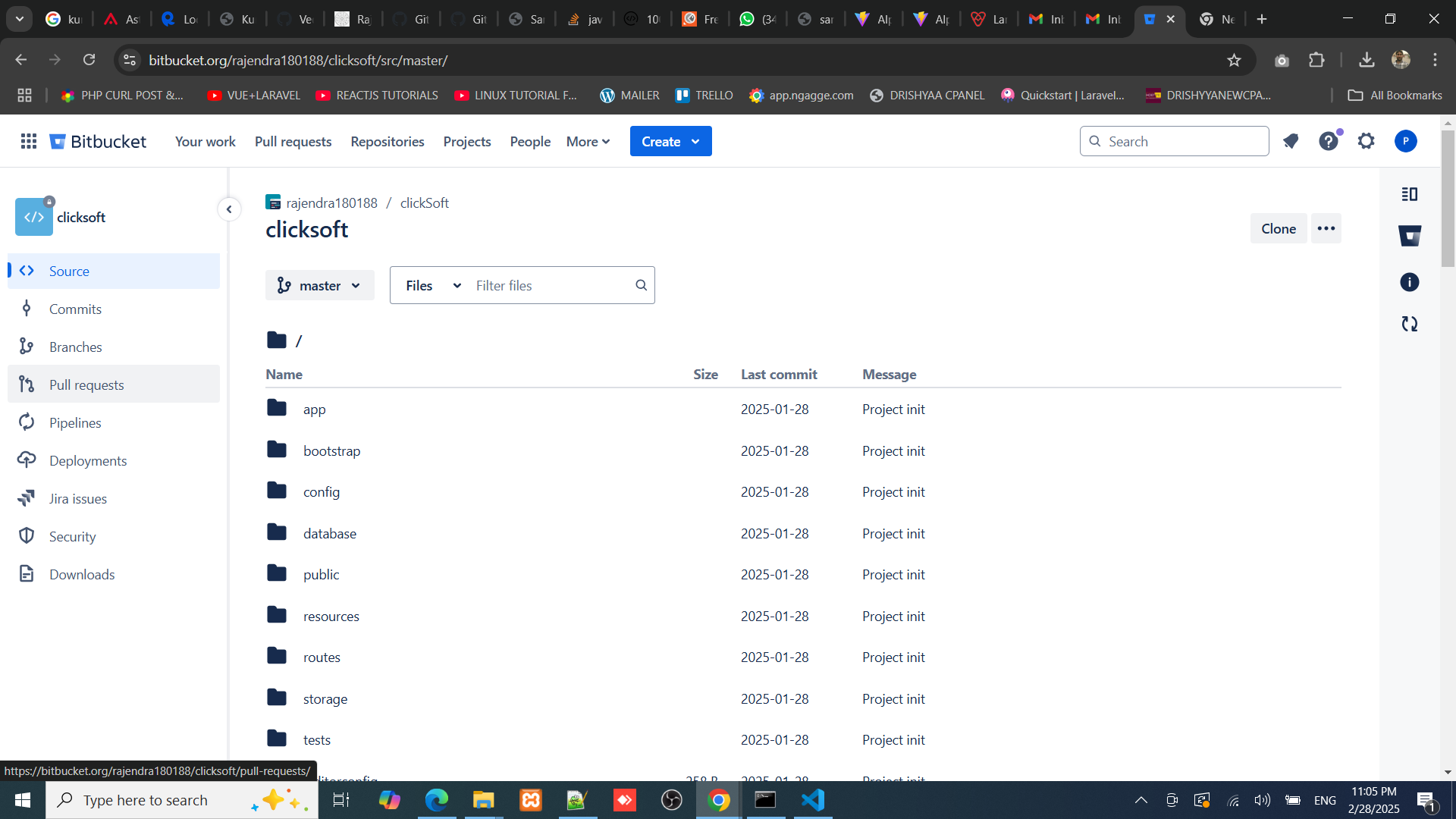Go to Repositories in top navigation
This screenshot has height=819, width=1456.
(x=387, y=141)
